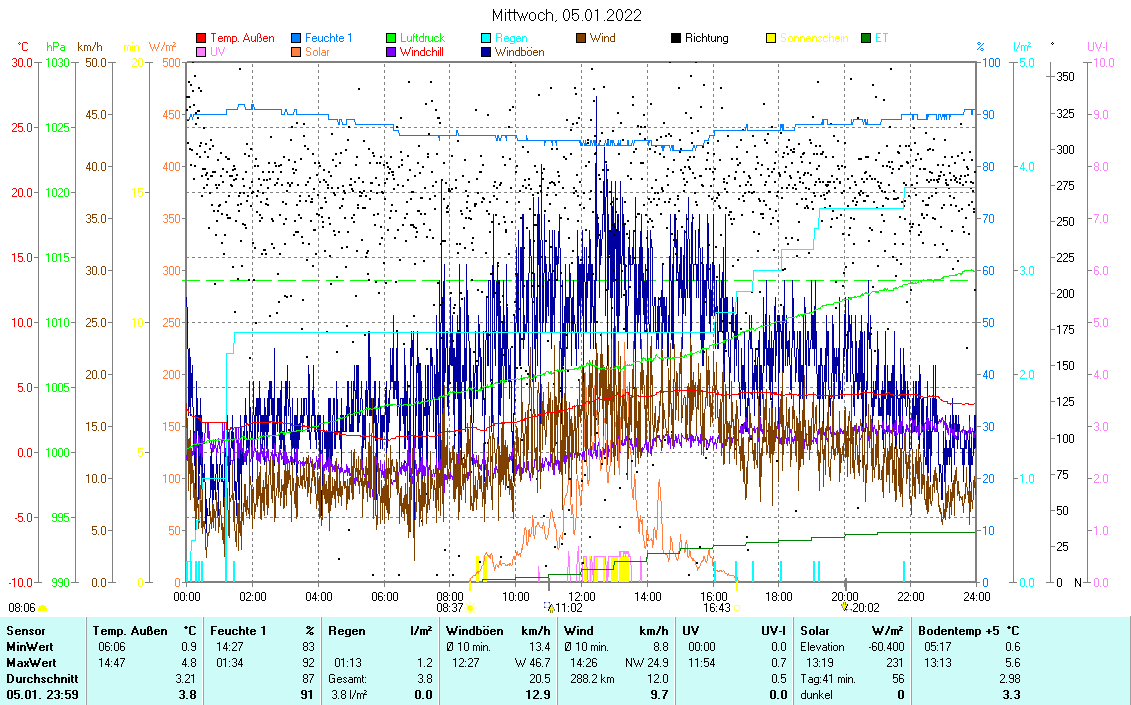Image resolution: width=1131 pixels, height=705 pixels.
Task: Click the 12:00 label on the time axis
Action: tap(581, 596)
